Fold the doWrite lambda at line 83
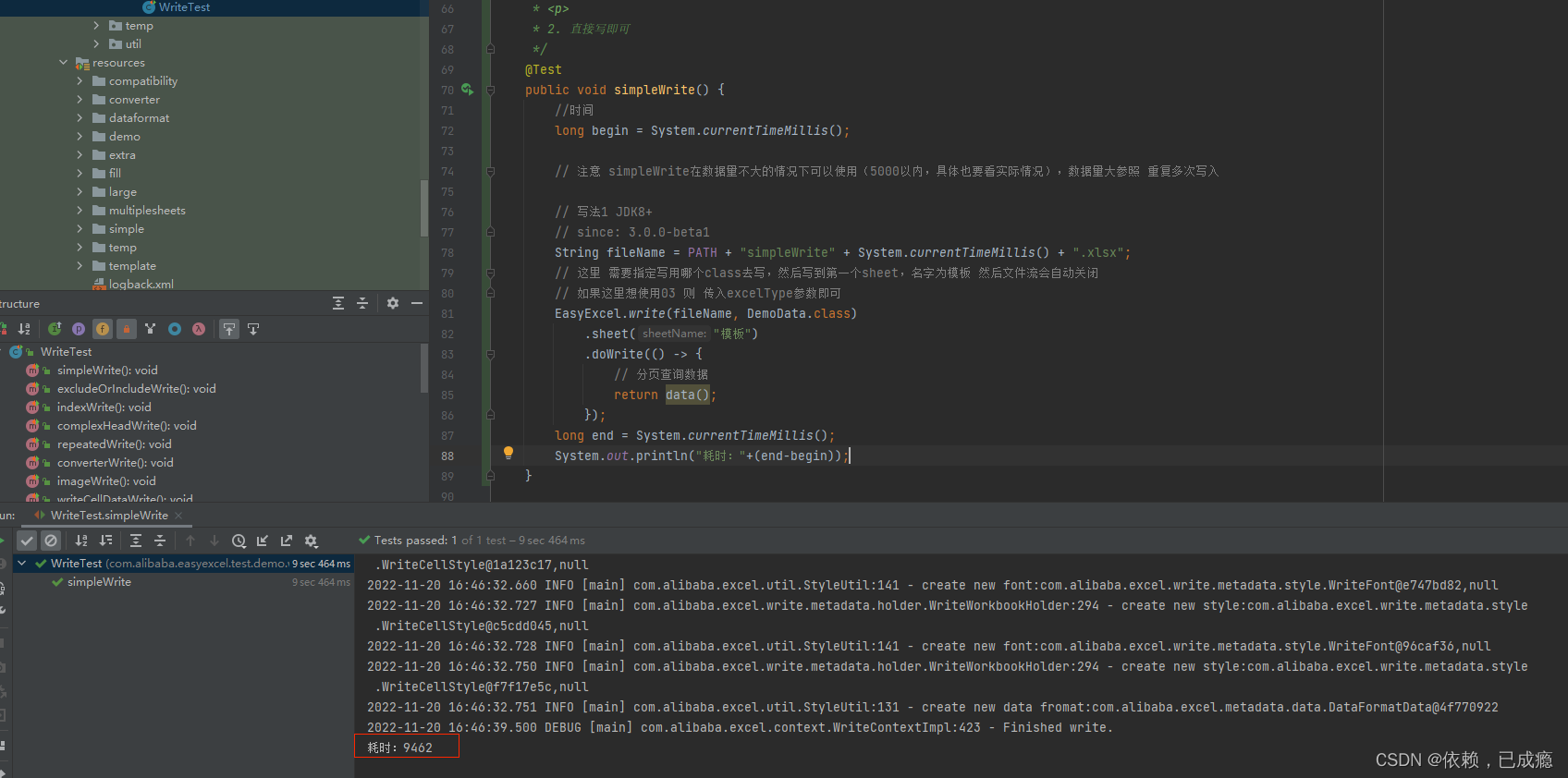1568x778 pixels. (x=490, y=354)
